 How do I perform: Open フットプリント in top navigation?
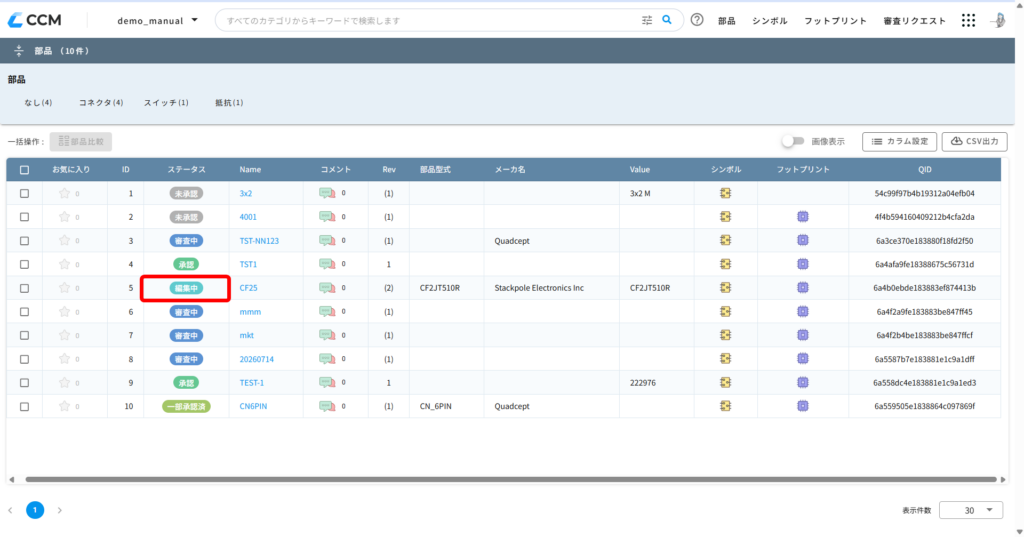pos(835,21)
